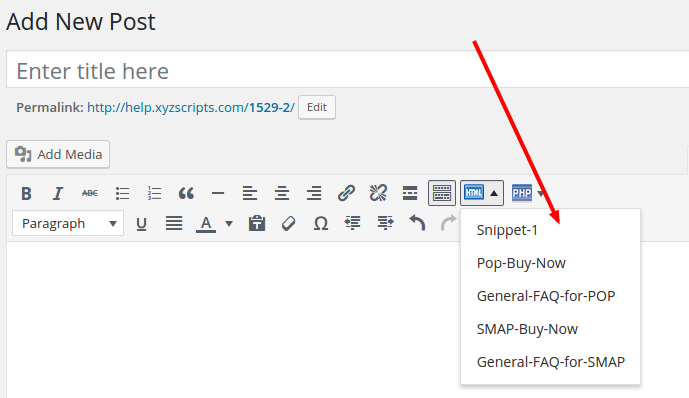Justify the text alignment

click(x=174, y=224)
